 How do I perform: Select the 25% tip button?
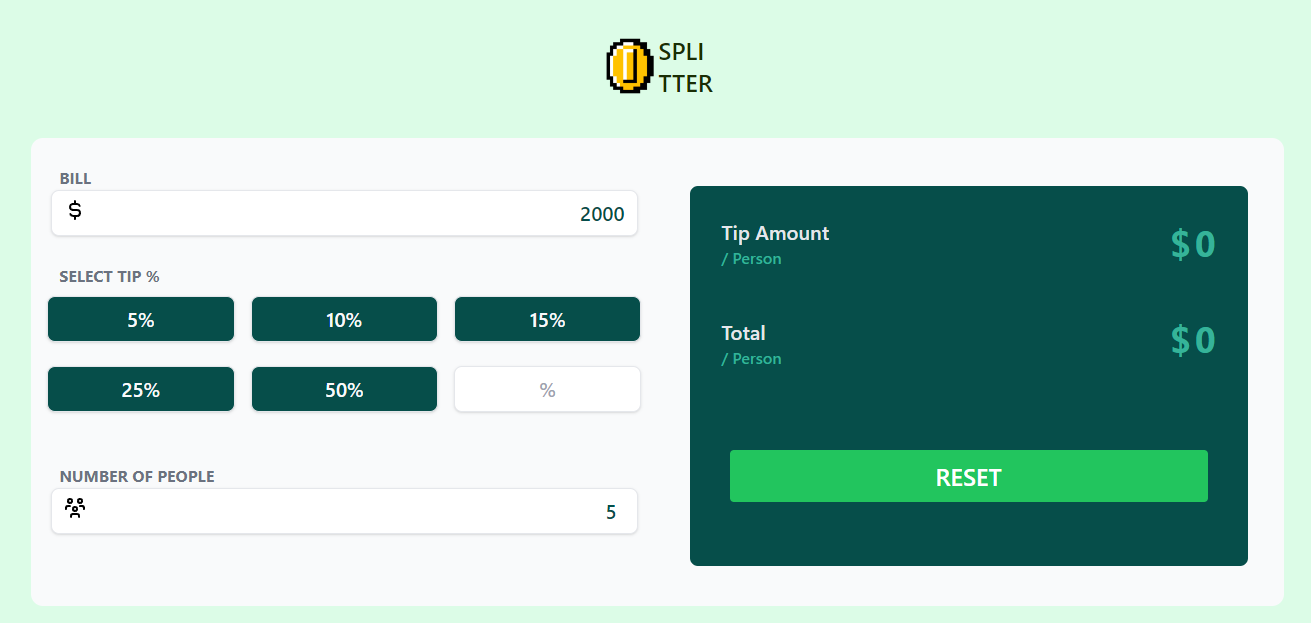tap(141, 390)
